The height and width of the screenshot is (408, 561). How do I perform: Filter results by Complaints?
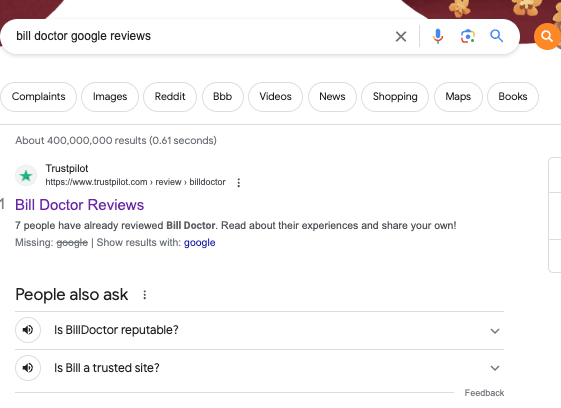click(x=39, y=97)
